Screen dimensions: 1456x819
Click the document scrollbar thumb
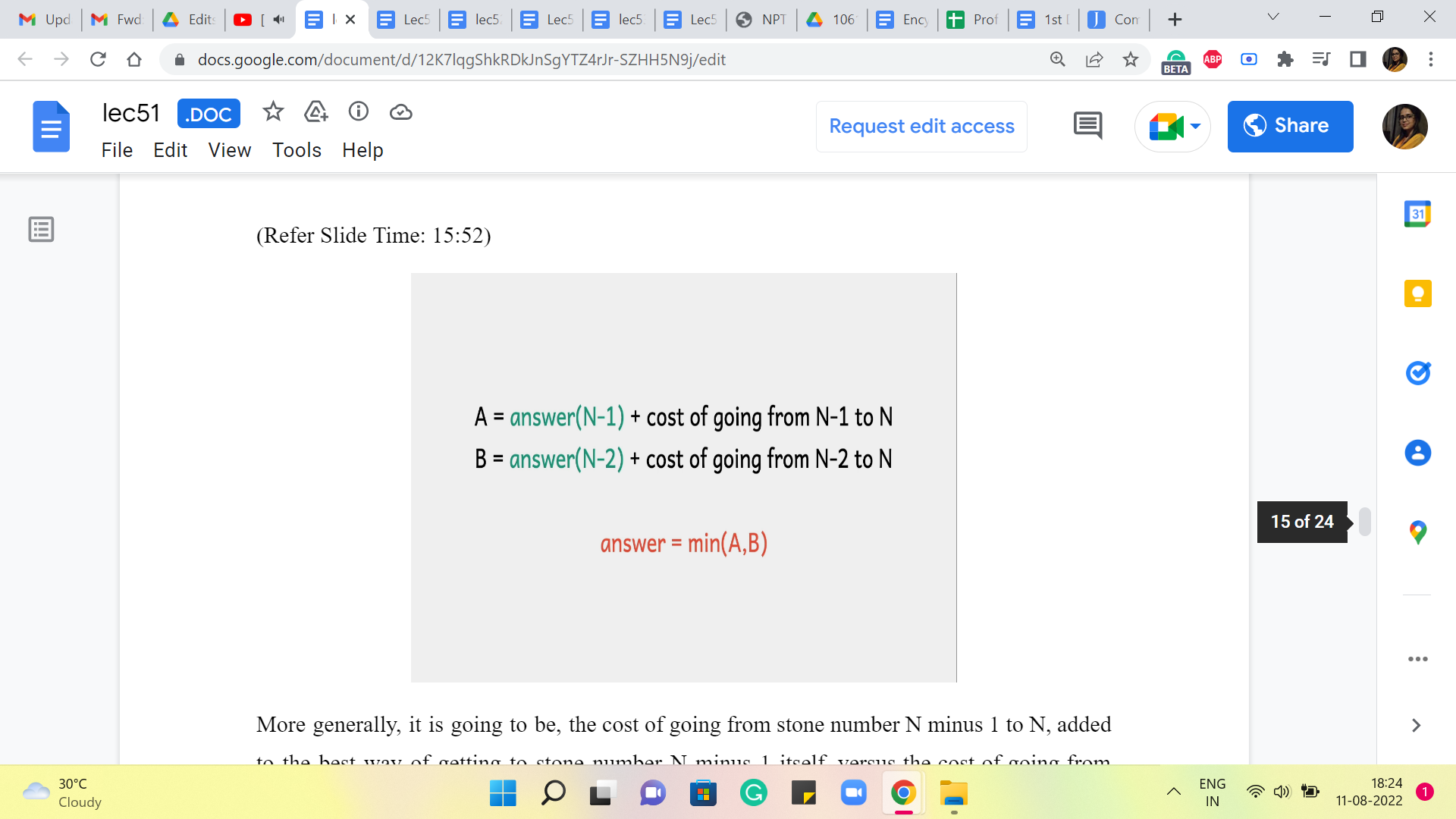[1364, 522]
